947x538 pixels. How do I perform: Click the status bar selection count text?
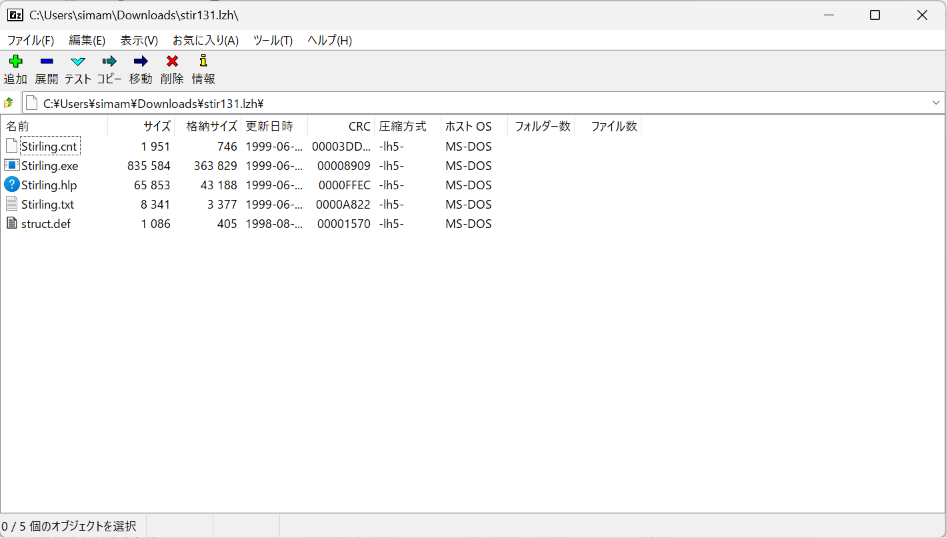coord(68,526)
